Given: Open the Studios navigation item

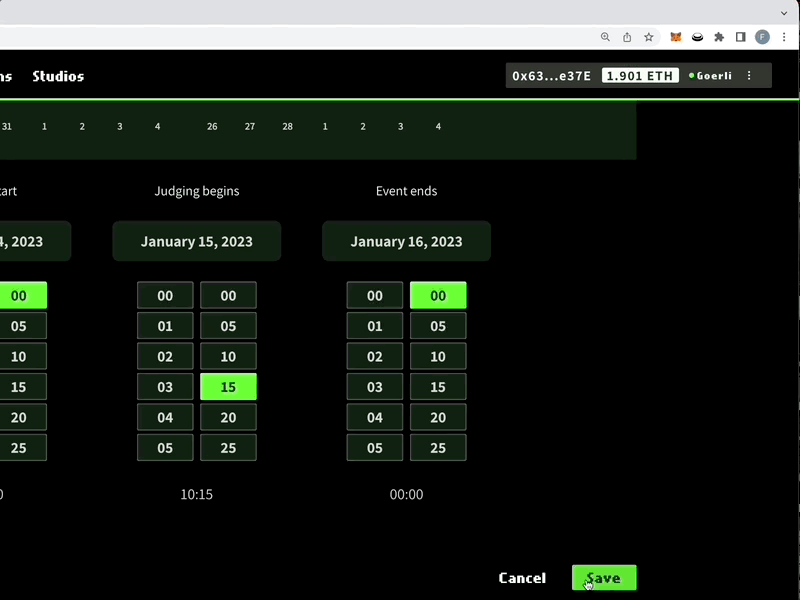Looking at the screenshot, I should [x=58, y=76].
